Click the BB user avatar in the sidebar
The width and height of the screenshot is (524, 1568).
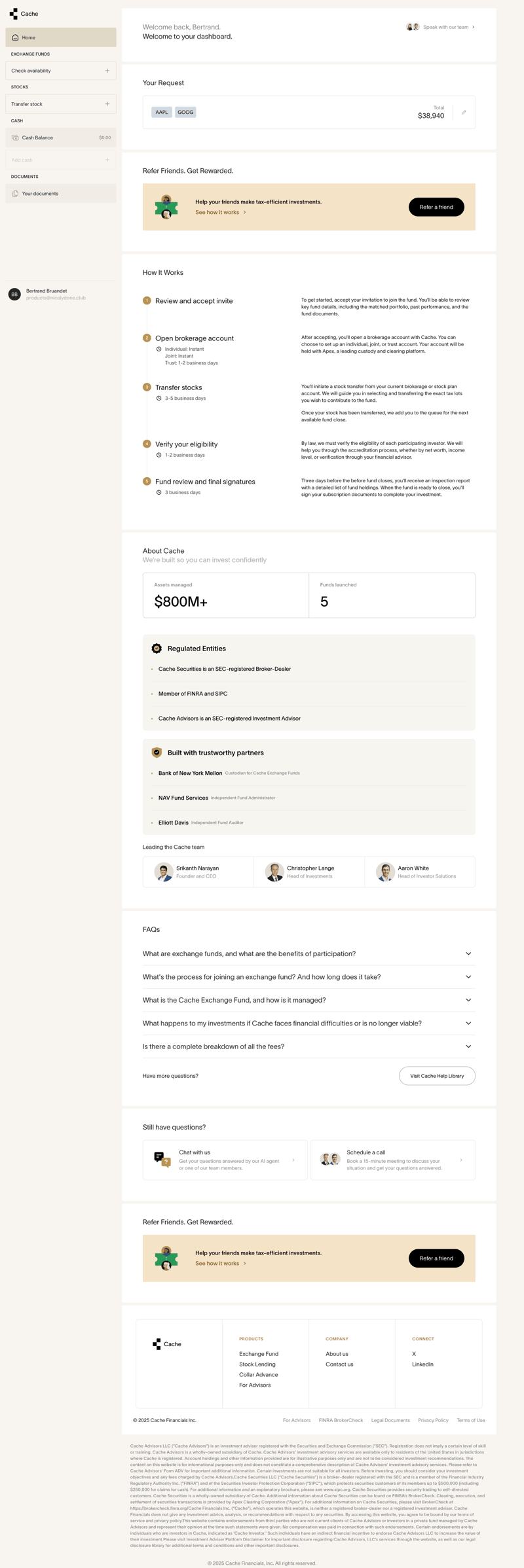pos(14,294)
